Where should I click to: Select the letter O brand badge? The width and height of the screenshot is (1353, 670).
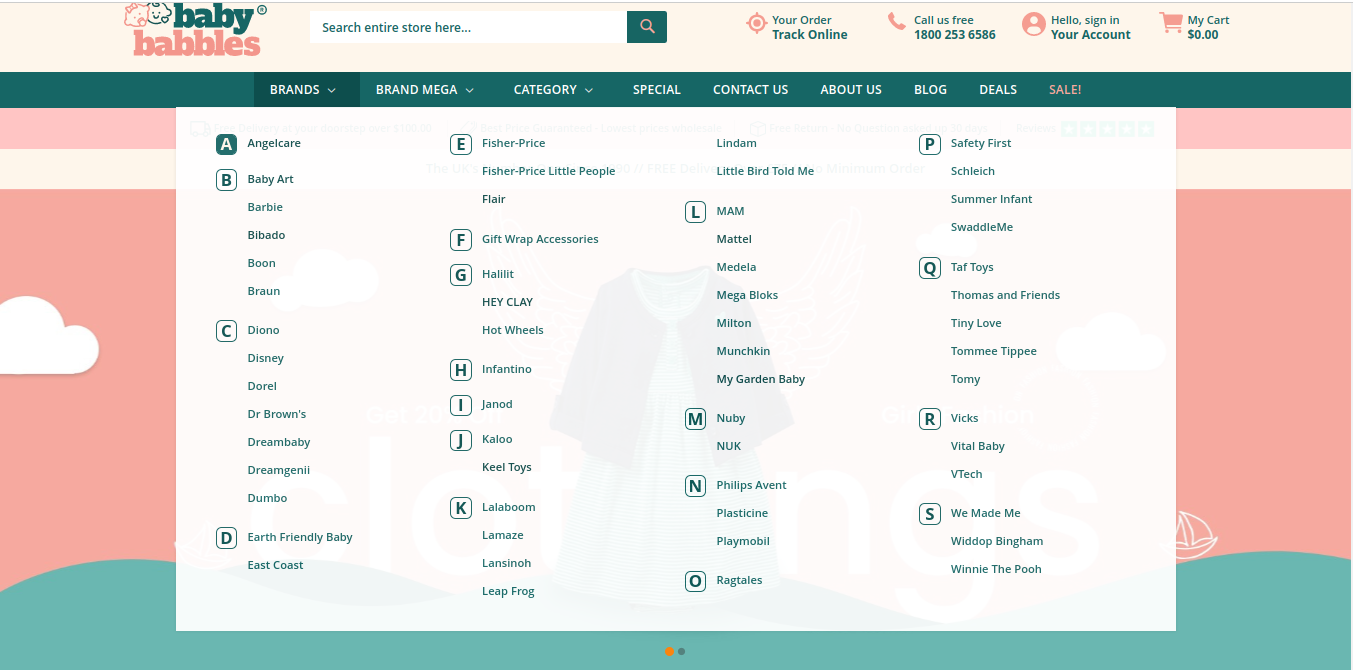696,581
